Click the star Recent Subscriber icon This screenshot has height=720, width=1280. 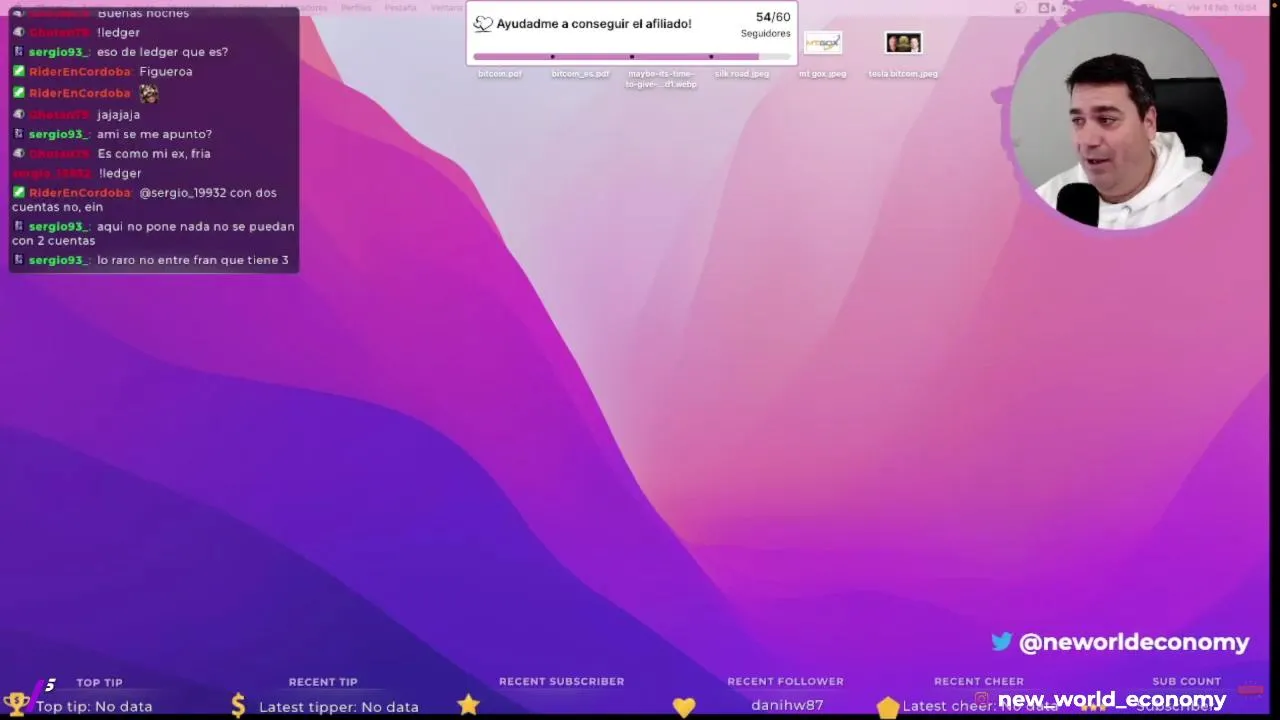(469, 705)
